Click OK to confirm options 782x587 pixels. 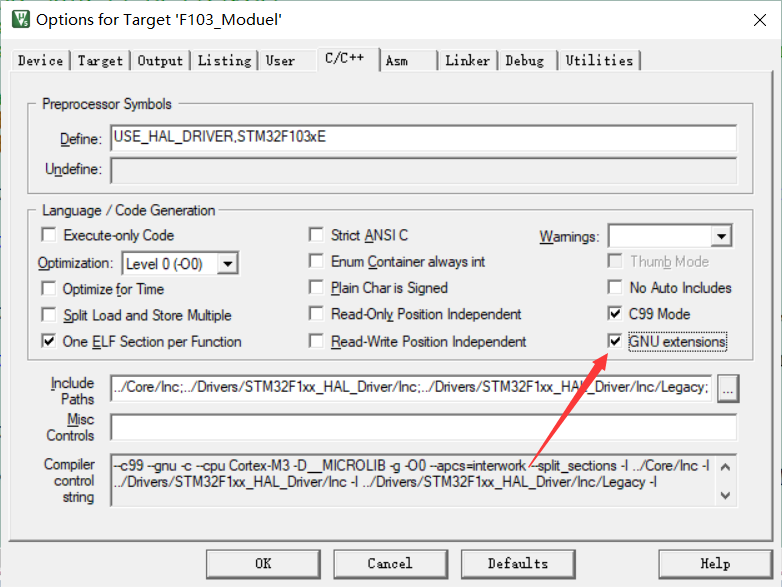(263, 564)
